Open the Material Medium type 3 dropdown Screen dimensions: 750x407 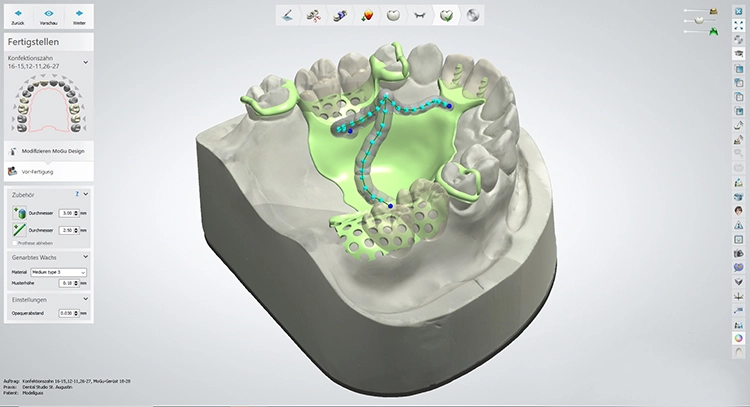59,272
